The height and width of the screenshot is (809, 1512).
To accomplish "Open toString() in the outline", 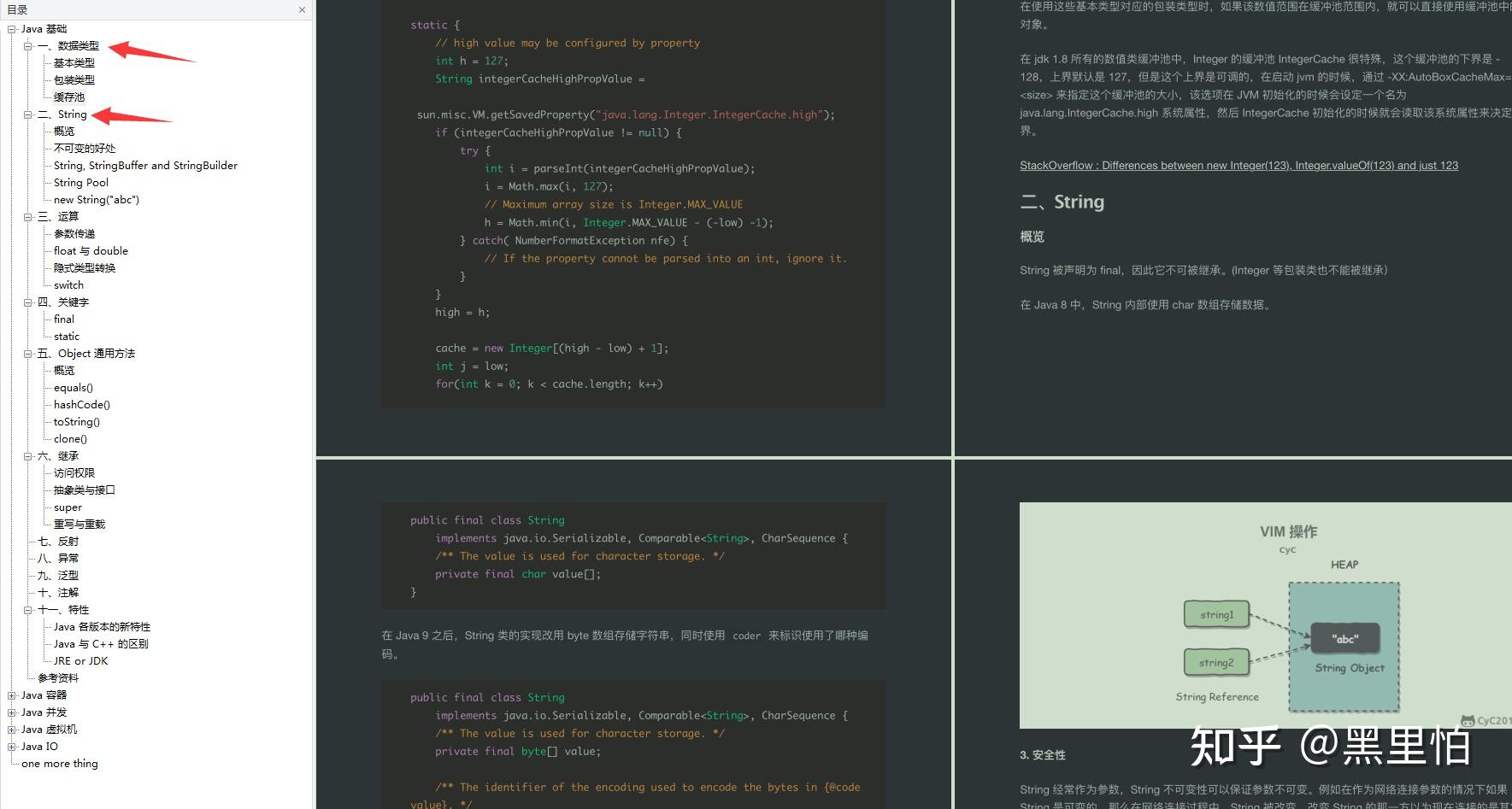I will (77, 422).
